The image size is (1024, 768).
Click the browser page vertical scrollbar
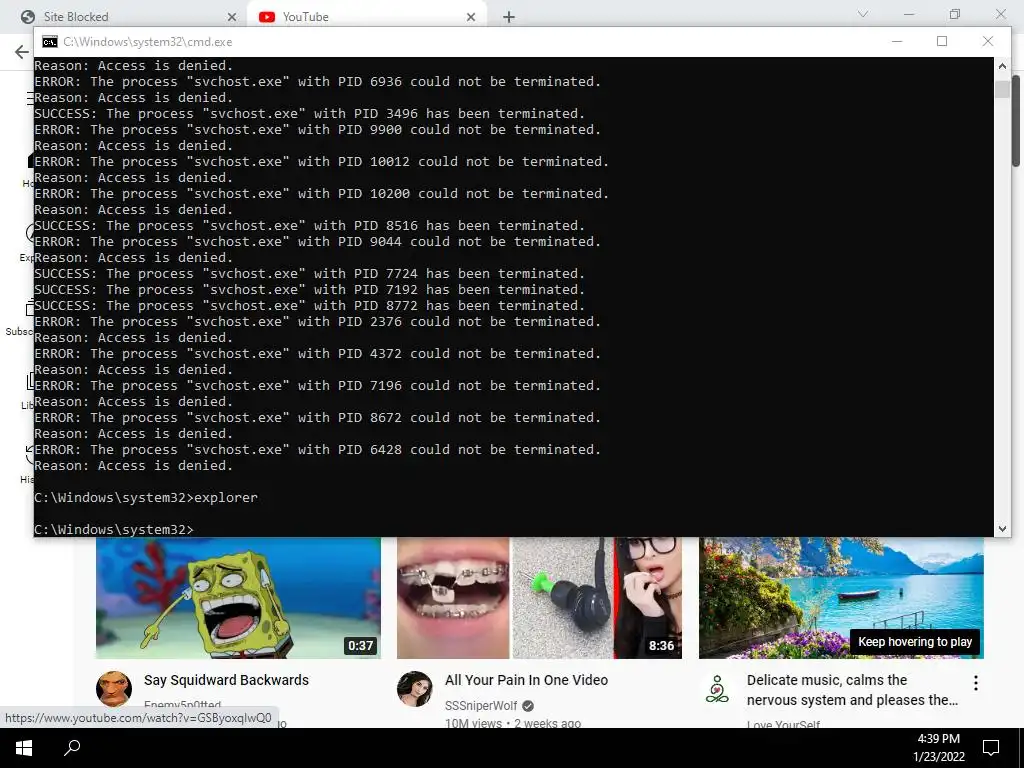pos(1016,121)
